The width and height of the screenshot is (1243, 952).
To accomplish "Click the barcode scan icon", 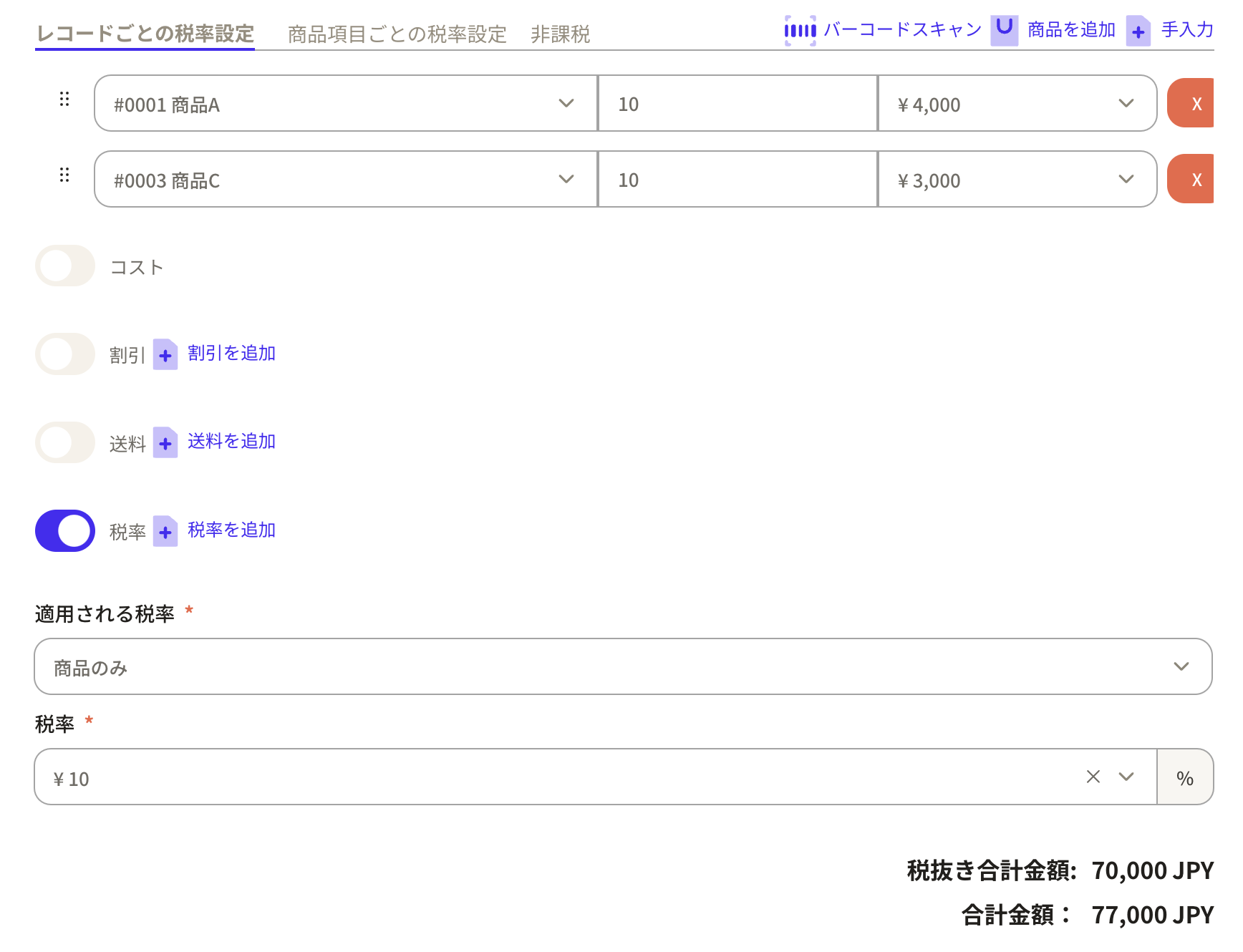I will (x=800, y=31).
